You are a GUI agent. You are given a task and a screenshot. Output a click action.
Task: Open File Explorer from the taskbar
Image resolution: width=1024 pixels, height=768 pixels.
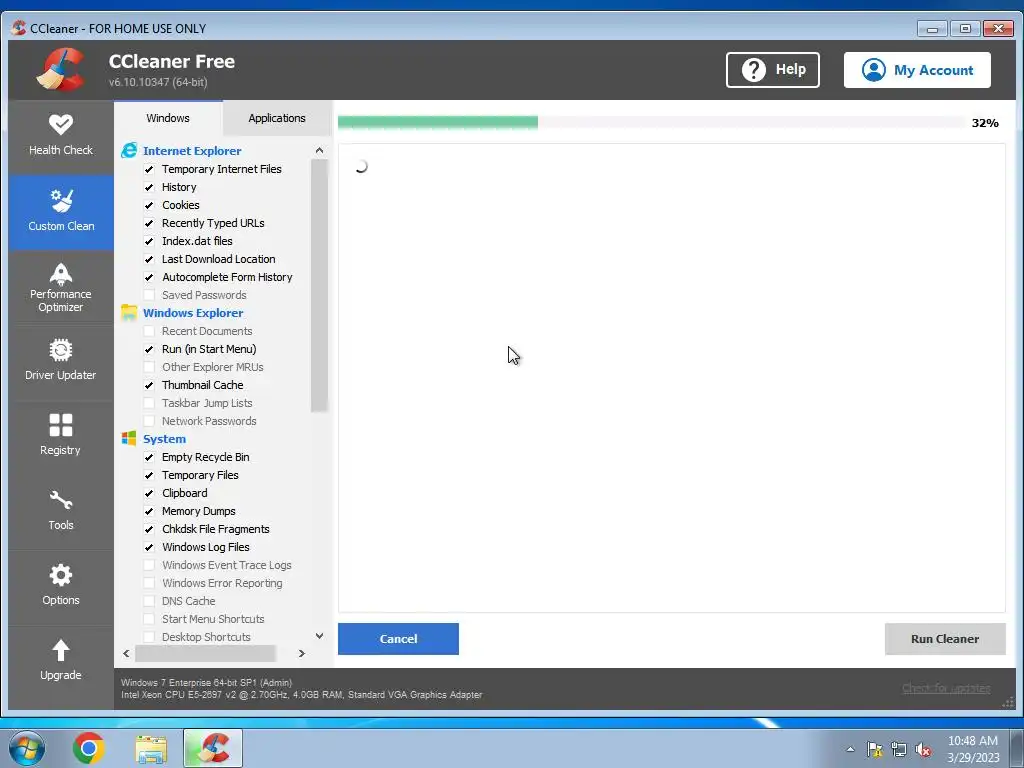click(151, 749)
